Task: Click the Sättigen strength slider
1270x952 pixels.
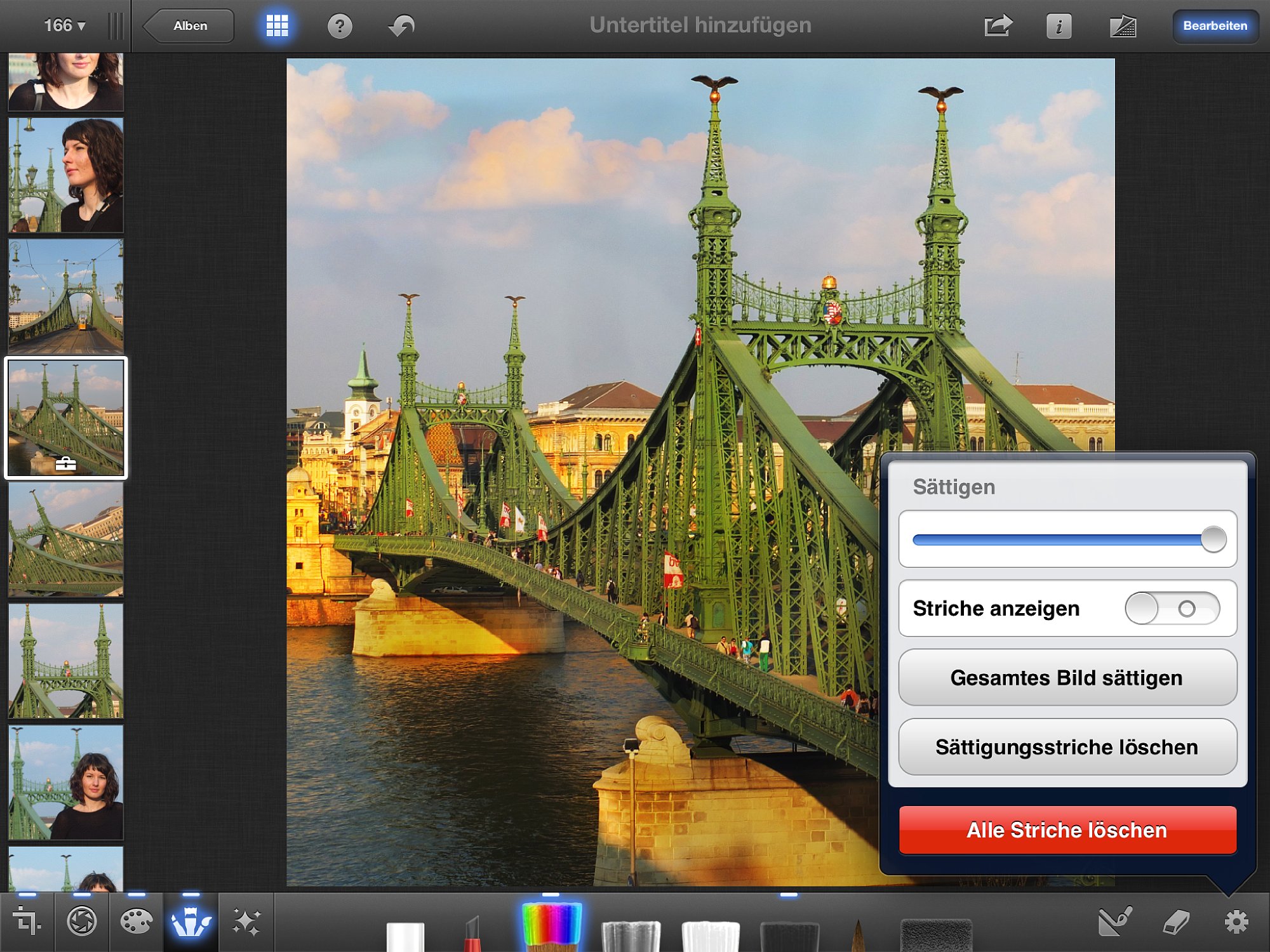Action: click(1067, 539)
